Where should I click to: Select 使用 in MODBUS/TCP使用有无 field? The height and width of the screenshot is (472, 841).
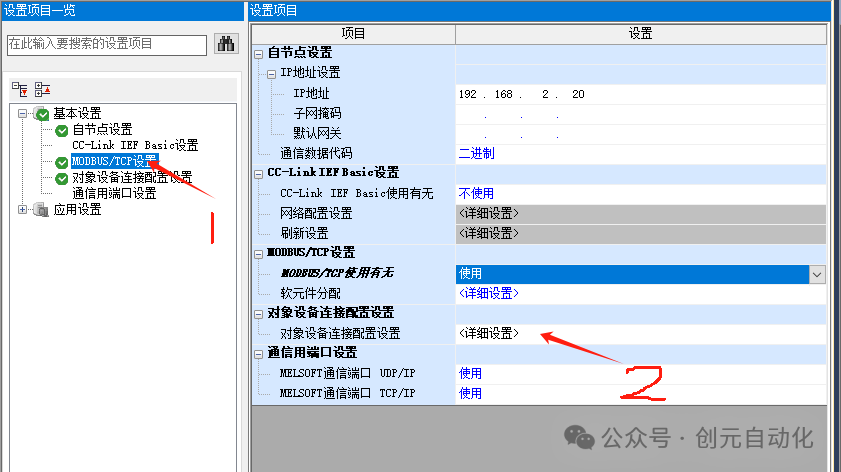[x=632, y=274]
